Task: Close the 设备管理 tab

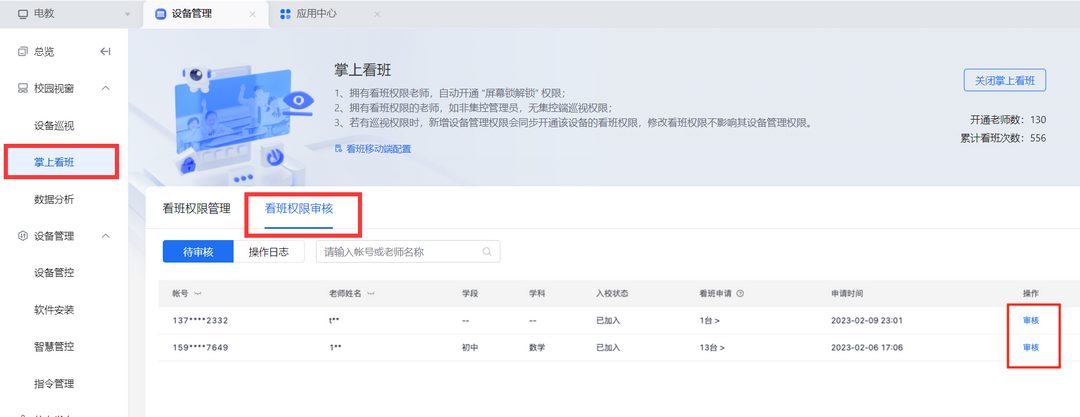Action: [x=252, y=14]
